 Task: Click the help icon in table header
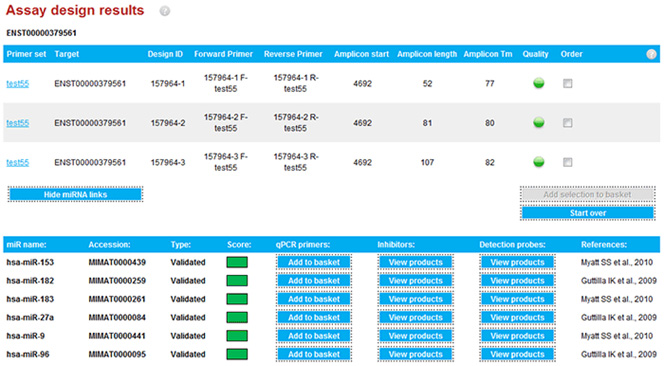[x=651, y=54]
